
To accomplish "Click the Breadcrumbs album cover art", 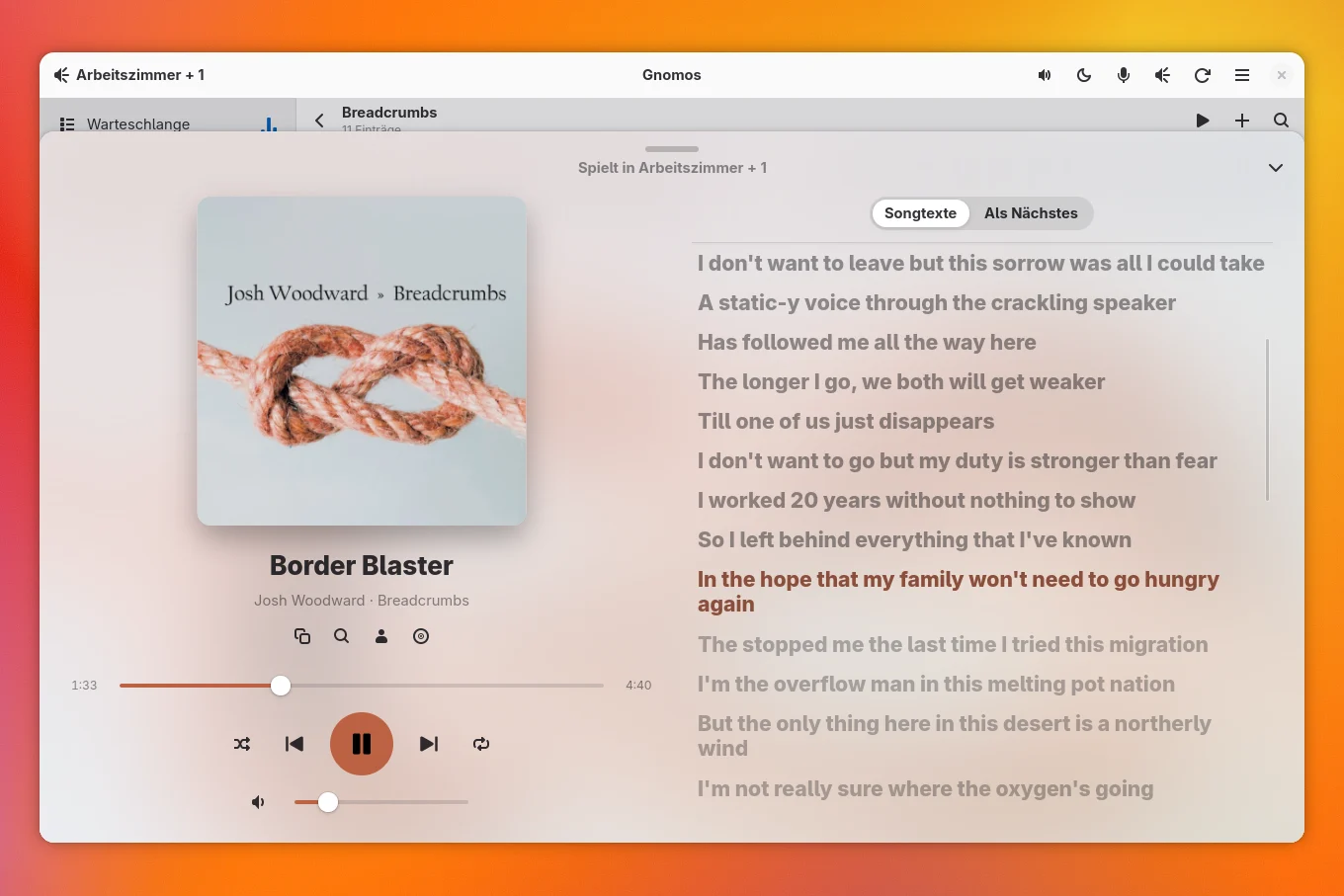I will click(362, 362).
